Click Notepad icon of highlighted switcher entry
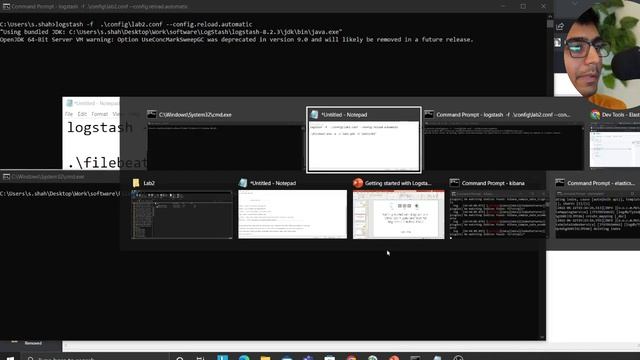The image size is (640, 360). pyautogui.click(x=314, y=115)
